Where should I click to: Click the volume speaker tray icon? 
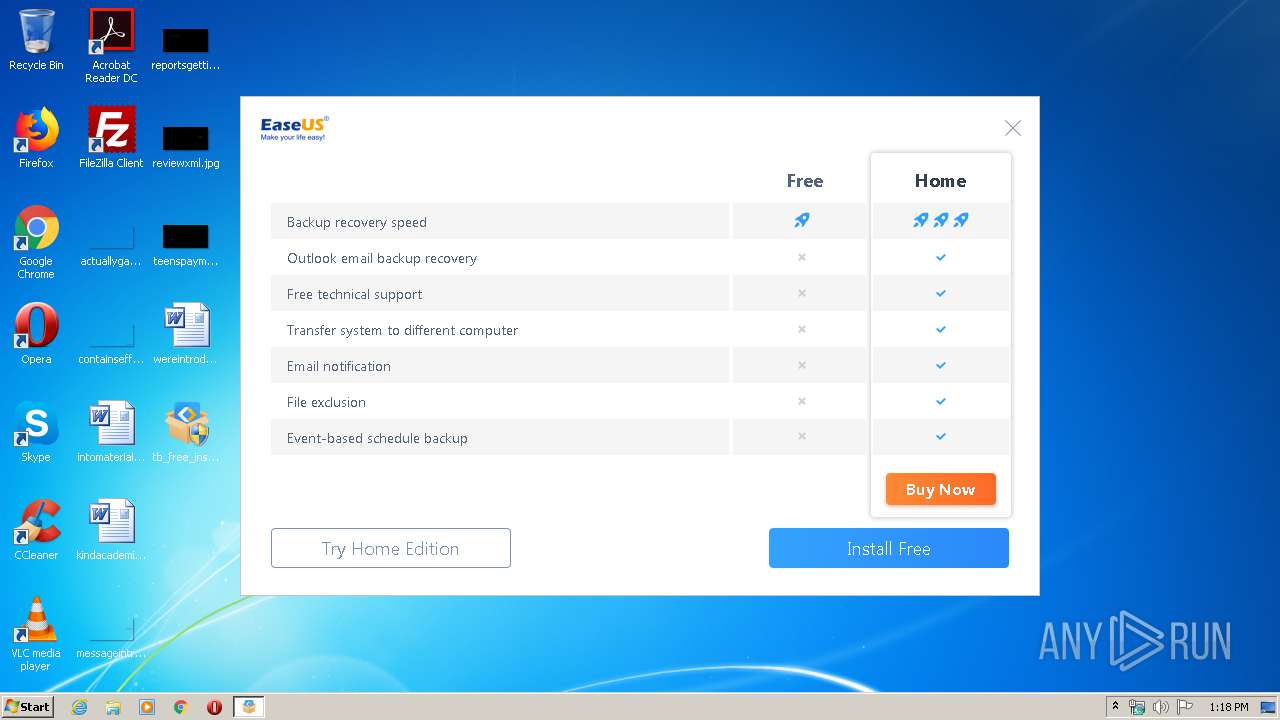(1161, 707)
